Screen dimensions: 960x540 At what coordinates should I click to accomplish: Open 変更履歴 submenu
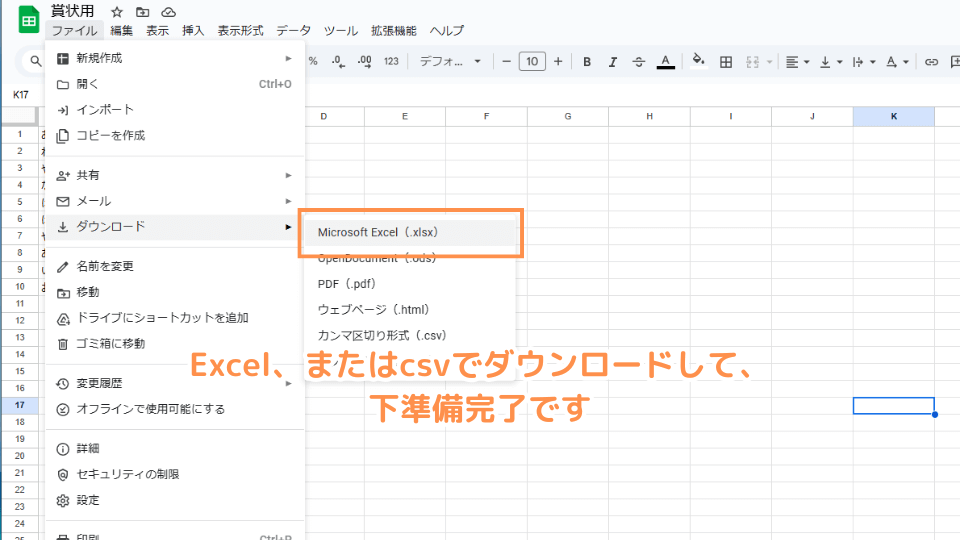(x=175, y=383)
